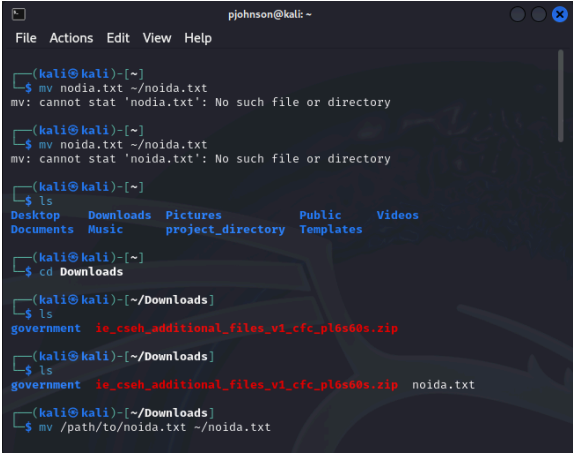The height and width of the screenshot is (454, 573).
Task: Click the maximize window circle button
Action: [539, 15]
